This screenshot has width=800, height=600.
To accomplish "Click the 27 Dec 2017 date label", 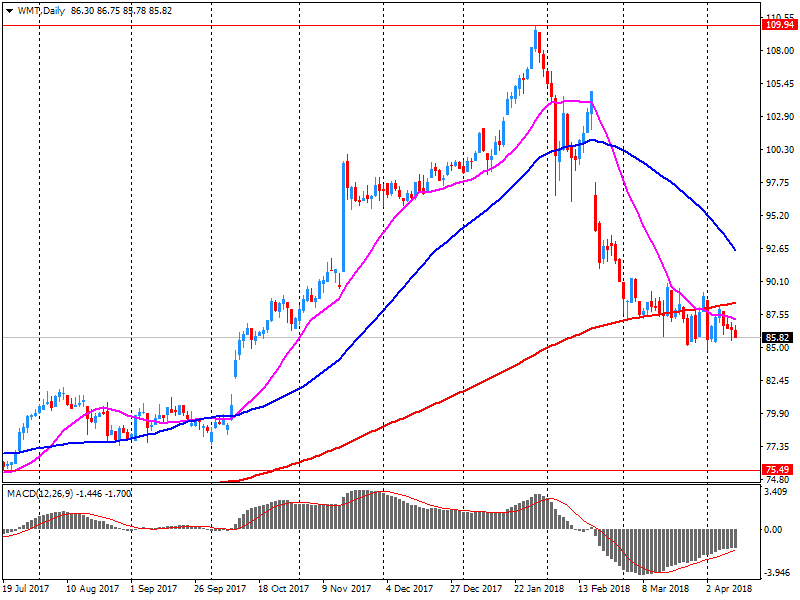I will click(476, 588).
